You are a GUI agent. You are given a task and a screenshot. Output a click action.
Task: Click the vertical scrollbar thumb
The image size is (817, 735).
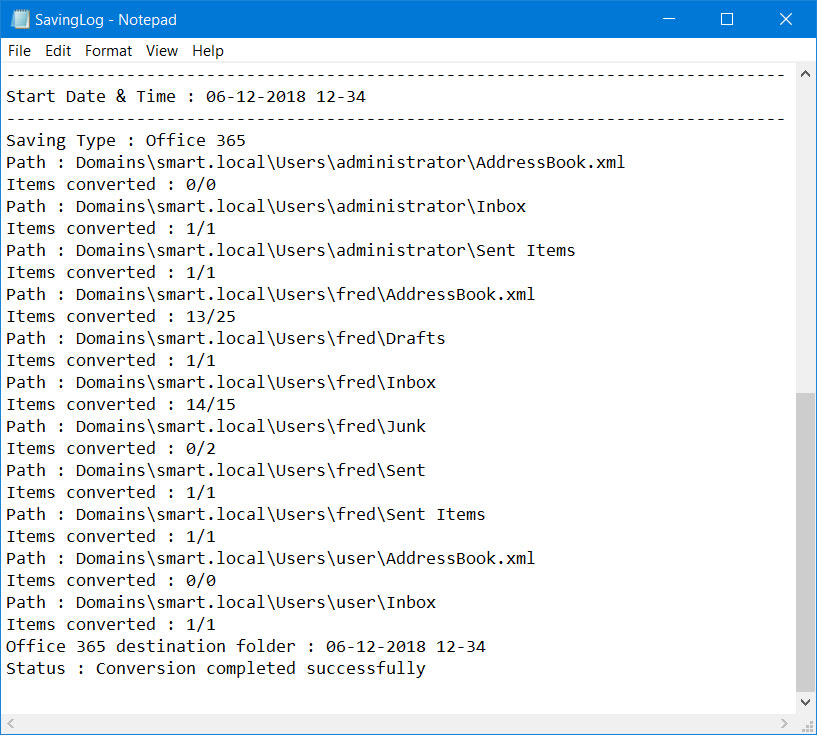[x=805, y=542]
